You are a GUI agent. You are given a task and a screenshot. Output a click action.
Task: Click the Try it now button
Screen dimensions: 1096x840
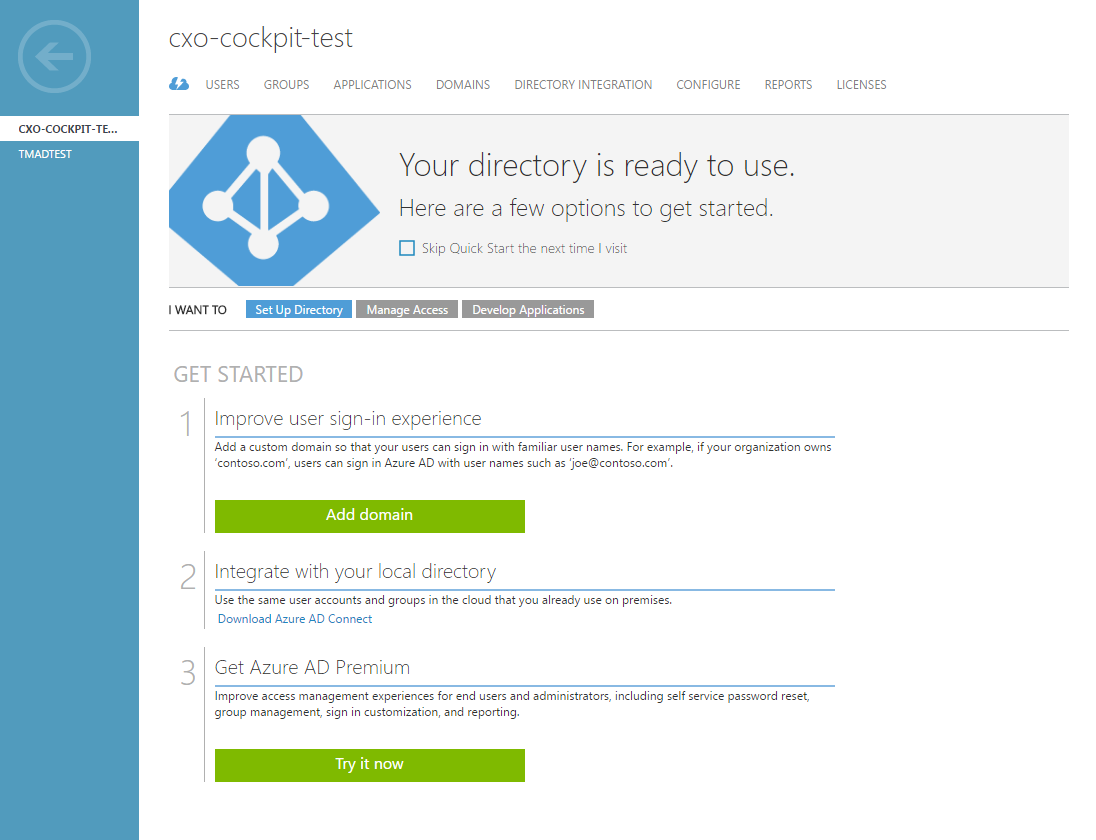click(x=370, y=765)
